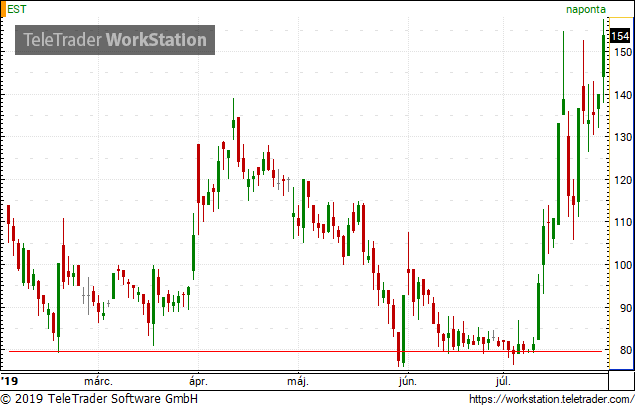Click the TeleTrader Software GmbH copyright text
This screenshot has width=635, height=408.
tap(99, 399)
